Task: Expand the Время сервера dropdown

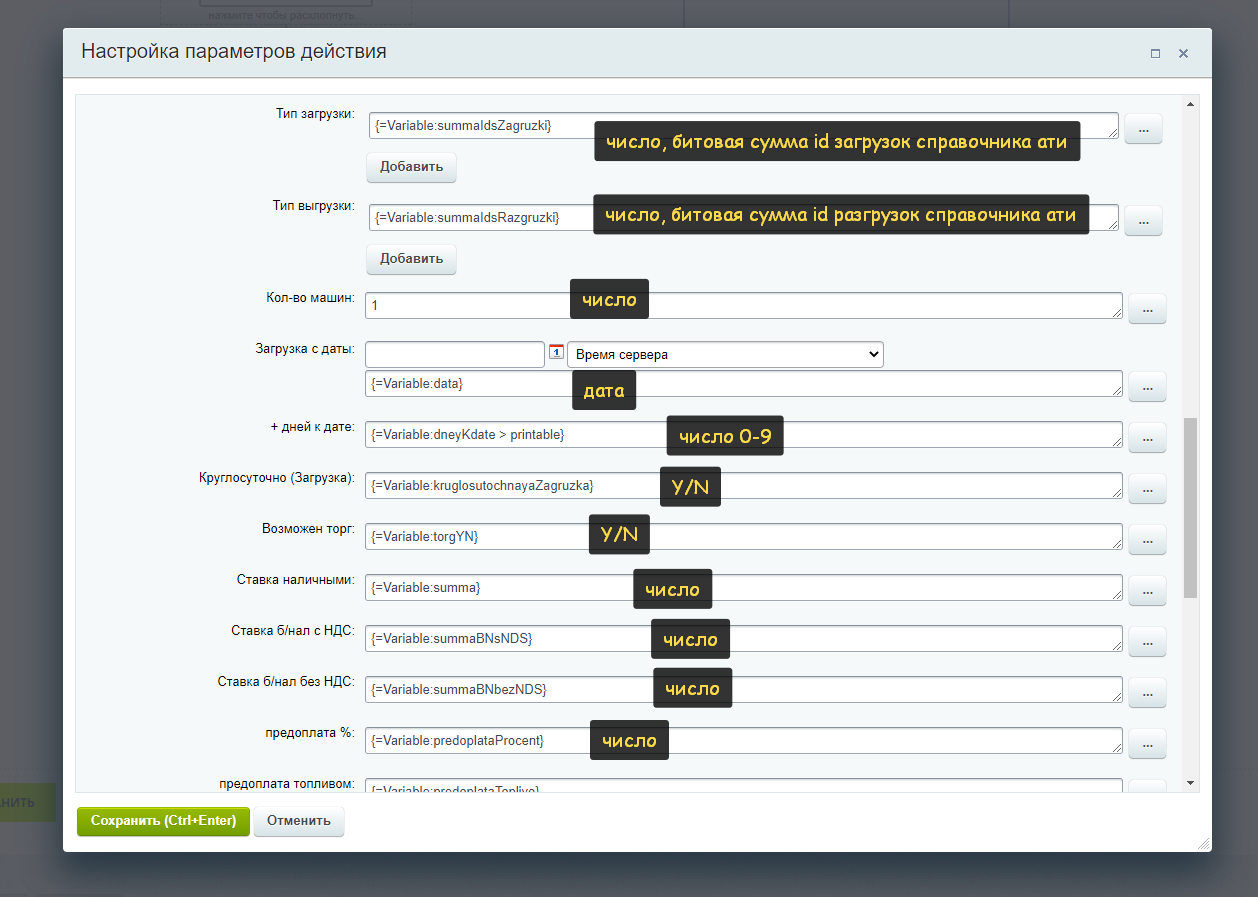Action: [725, 355]
